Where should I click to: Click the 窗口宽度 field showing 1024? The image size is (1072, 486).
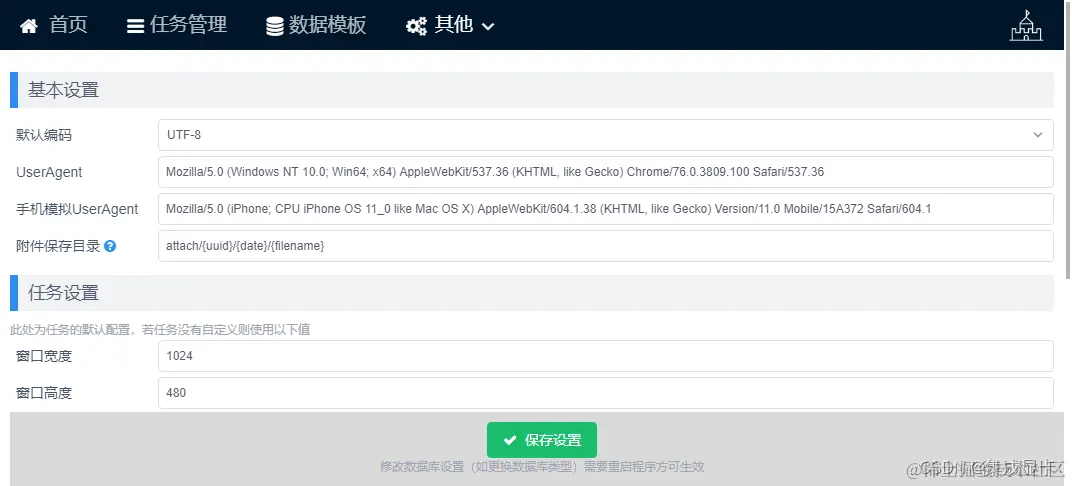point(606,355)
